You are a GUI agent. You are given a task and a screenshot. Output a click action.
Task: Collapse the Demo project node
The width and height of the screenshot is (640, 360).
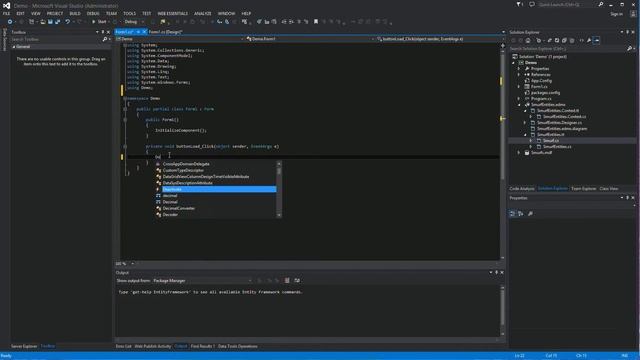[513, 63]
